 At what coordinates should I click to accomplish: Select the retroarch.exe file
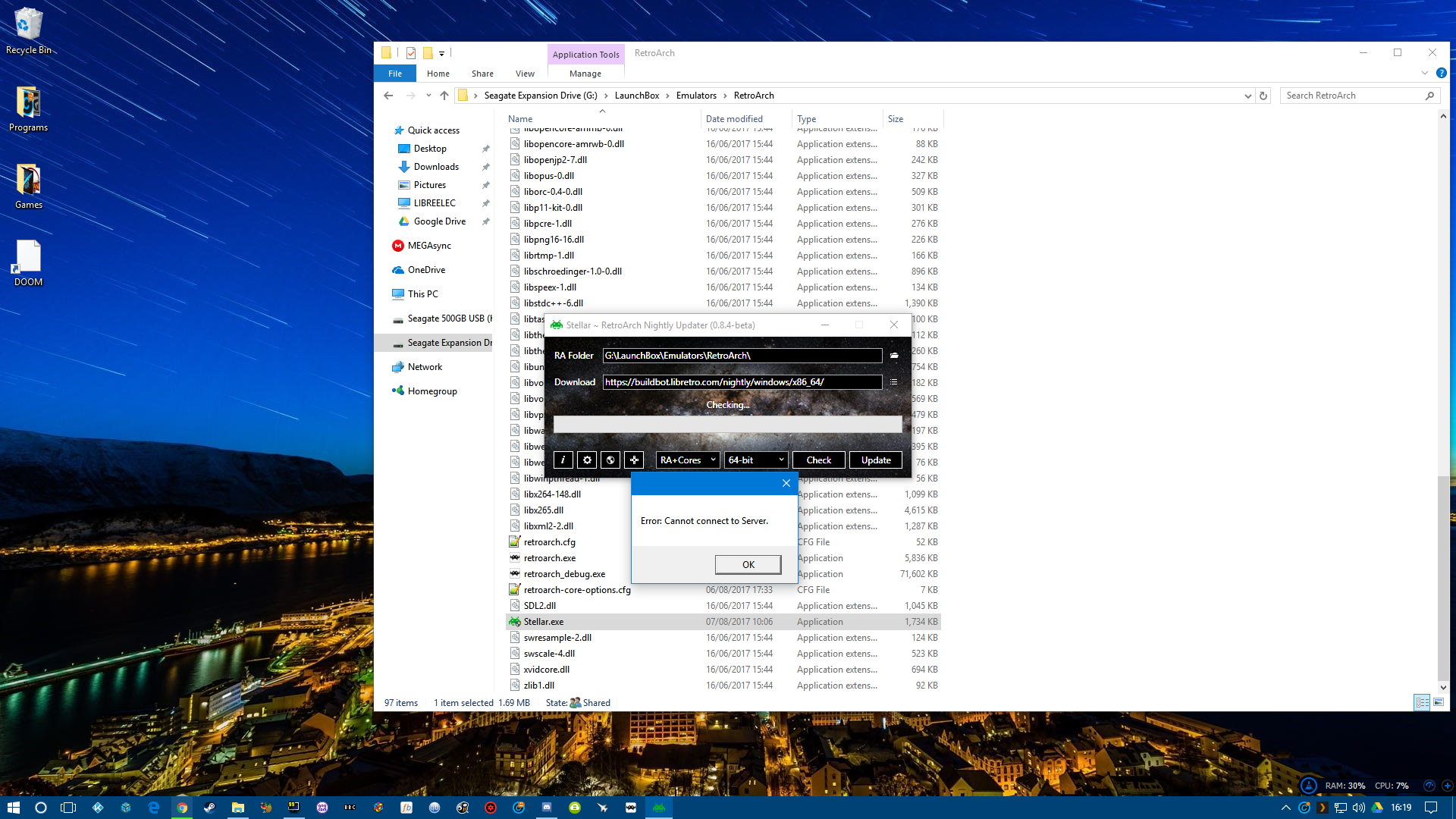pyautogui.click(x=550, y=558)
